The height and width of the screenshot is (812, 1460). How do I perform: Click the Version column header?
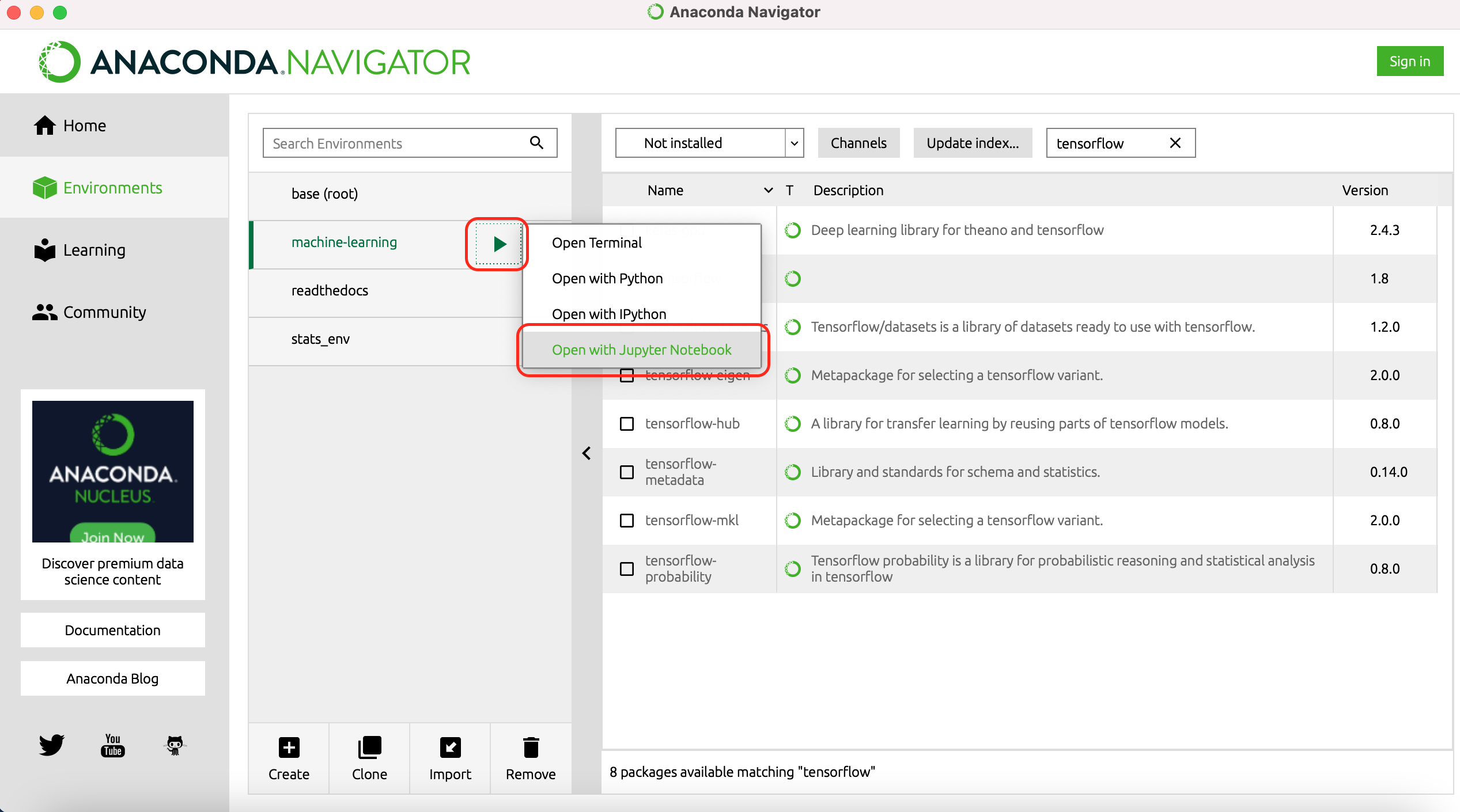pos(1365,191)
